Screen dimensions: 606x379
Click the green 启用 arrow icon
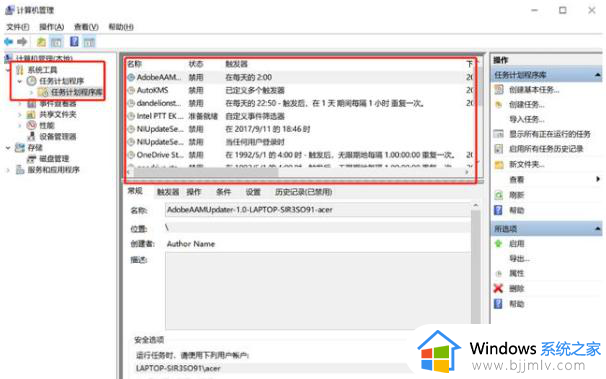point(498,243)
